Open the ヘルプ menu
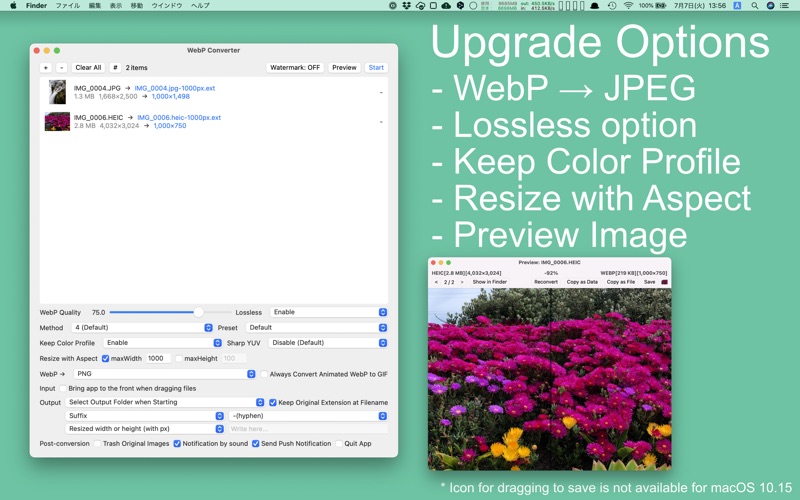800x500 pixels. (200, 5)
